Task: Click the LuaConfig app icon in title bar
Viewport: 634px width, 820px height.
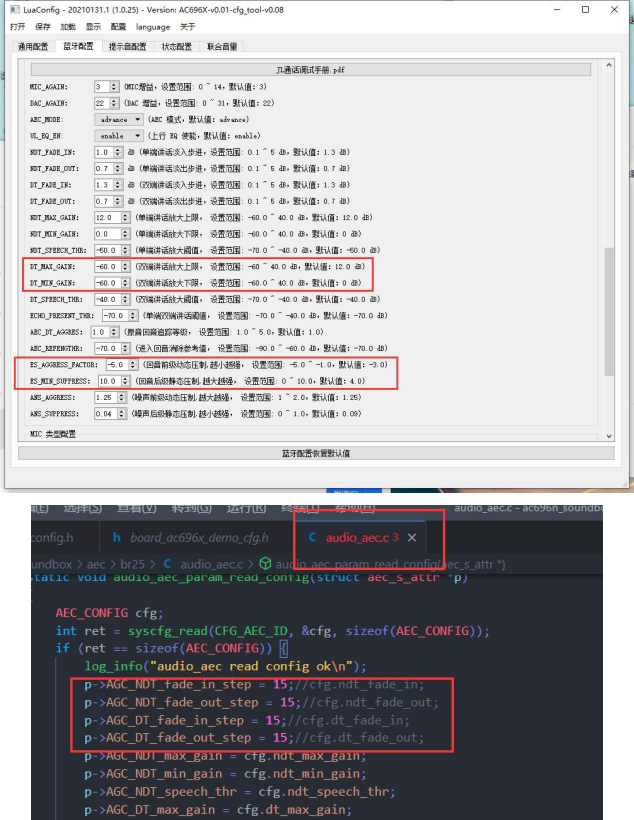Action: pyautogui.click(x=15, y=9)
